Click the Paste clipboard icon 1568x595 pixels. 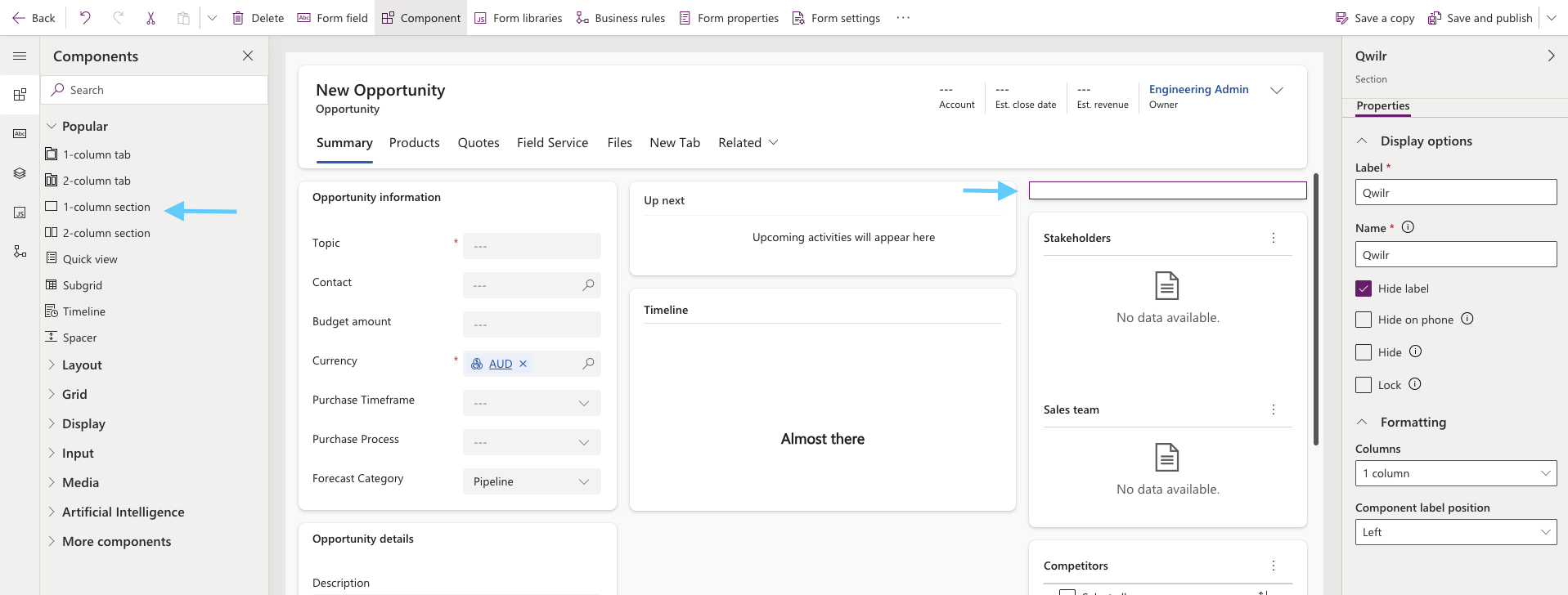click(183, 18)
